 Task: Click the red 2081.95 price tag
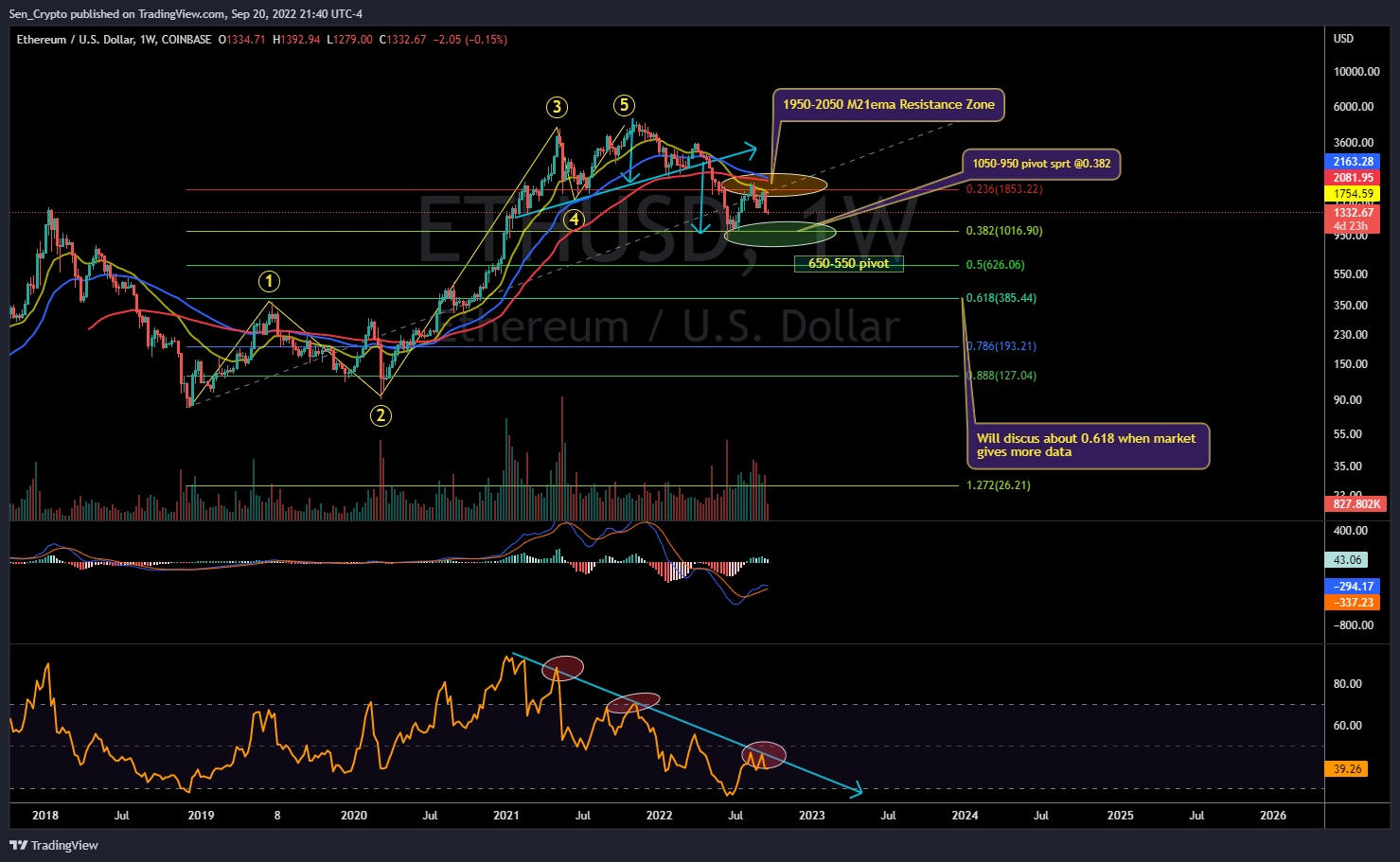click(x=1353, y=178)
